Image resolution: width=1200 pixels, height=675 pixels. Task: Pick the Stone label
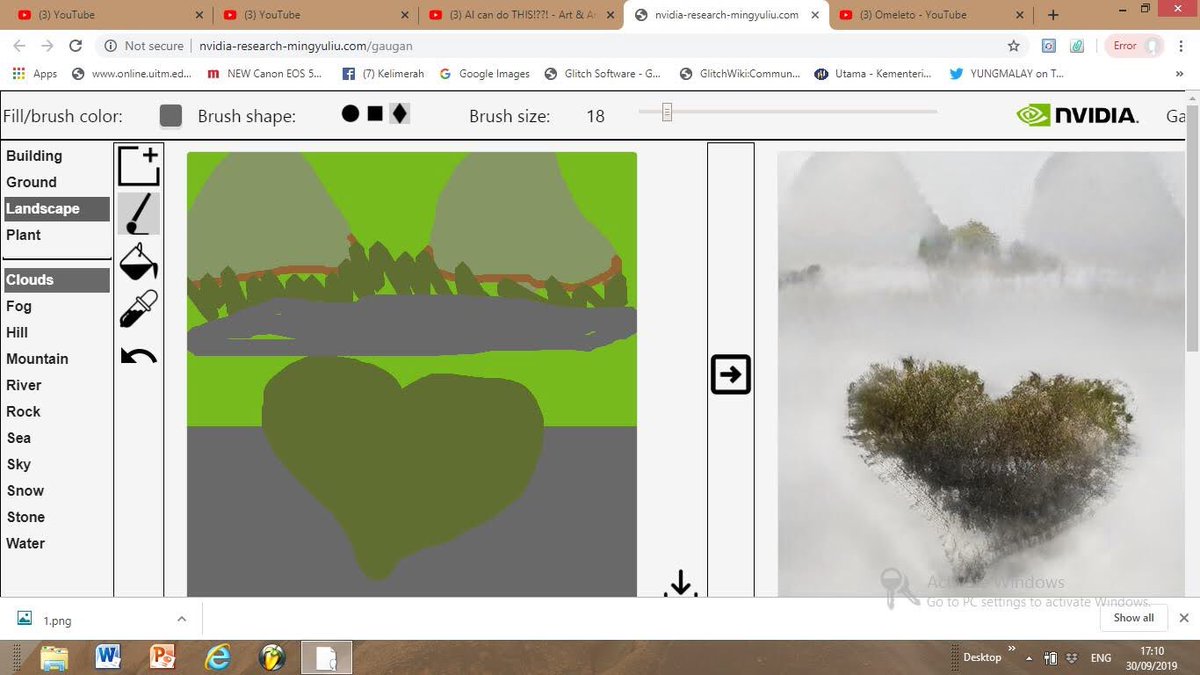click(26, 517)
